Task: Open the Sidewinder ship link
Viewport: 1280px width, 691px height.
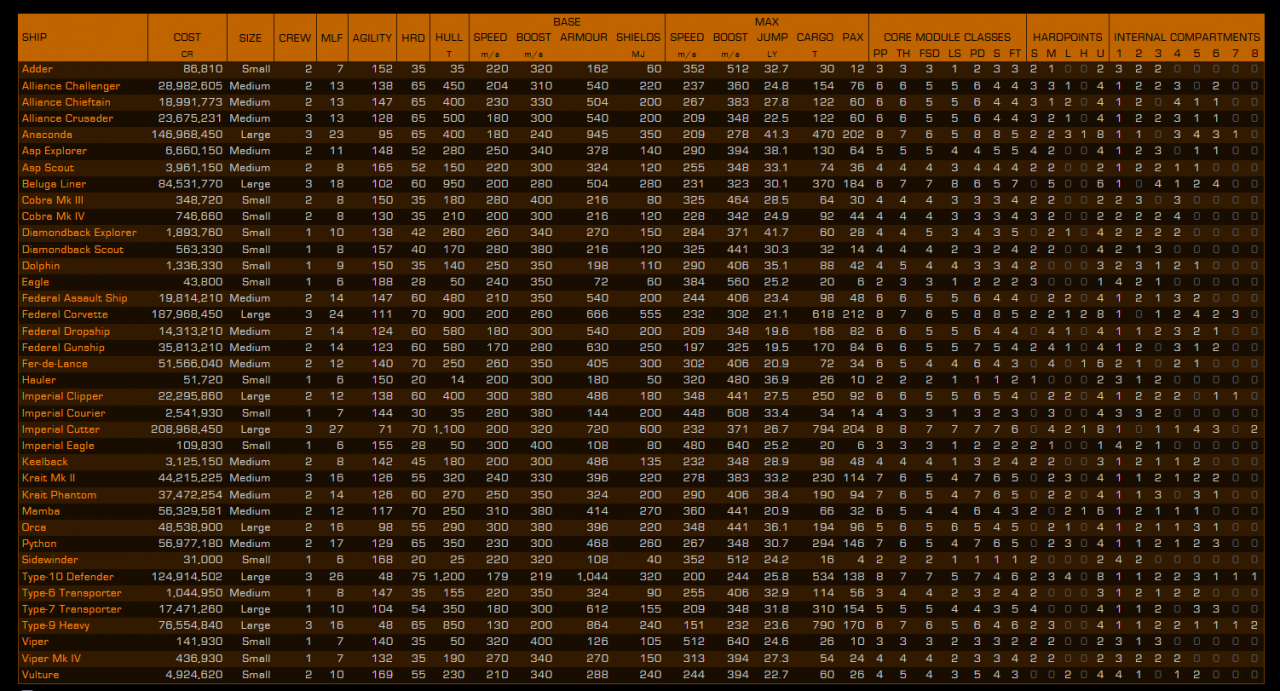Action: tap(50, 560)
